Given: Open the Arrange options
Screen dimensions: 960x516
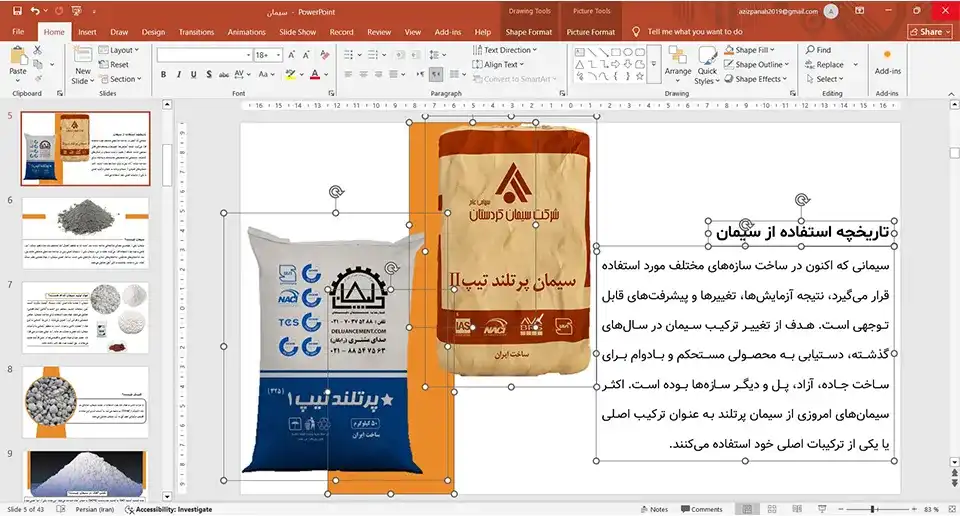Looking at the screenshot, I should tap(678, 63).
